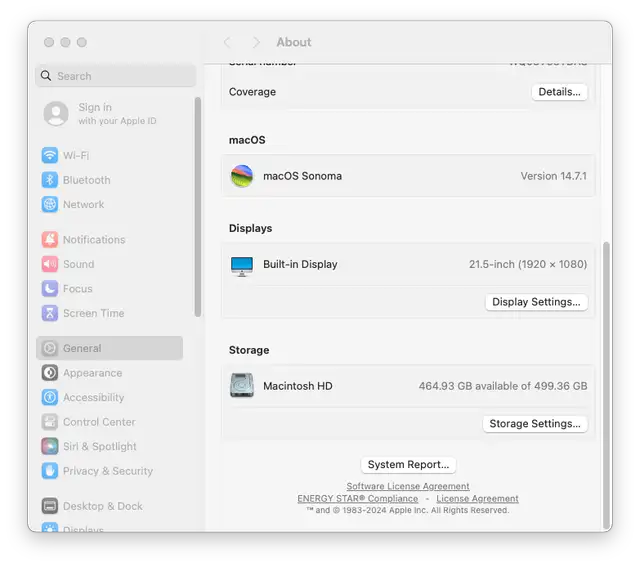Click the macOS Sonoma name text
640x566 pixels.
(302, 176)
